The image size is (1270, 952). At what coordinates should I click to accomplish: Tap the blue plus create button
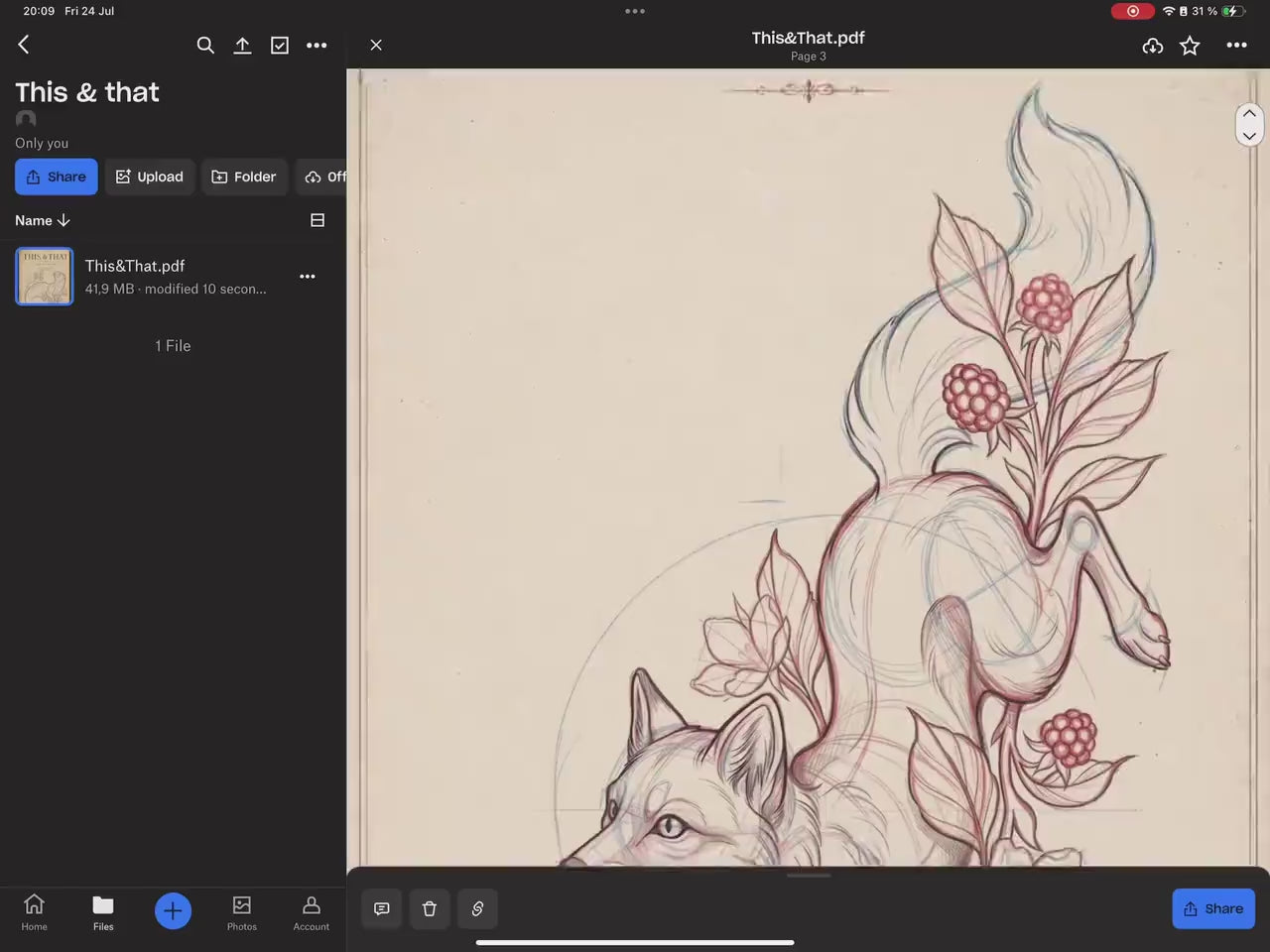point(173,911)
